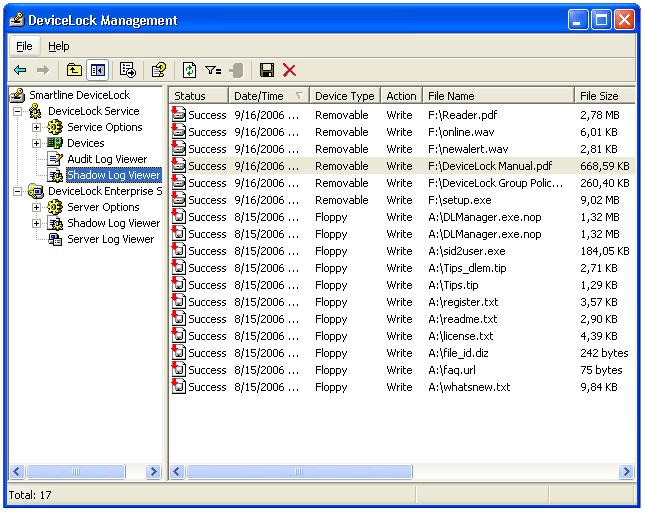645x512 pixels.
Task: Click the DeviceLock Service node icon
Action: tap(35, 111)
